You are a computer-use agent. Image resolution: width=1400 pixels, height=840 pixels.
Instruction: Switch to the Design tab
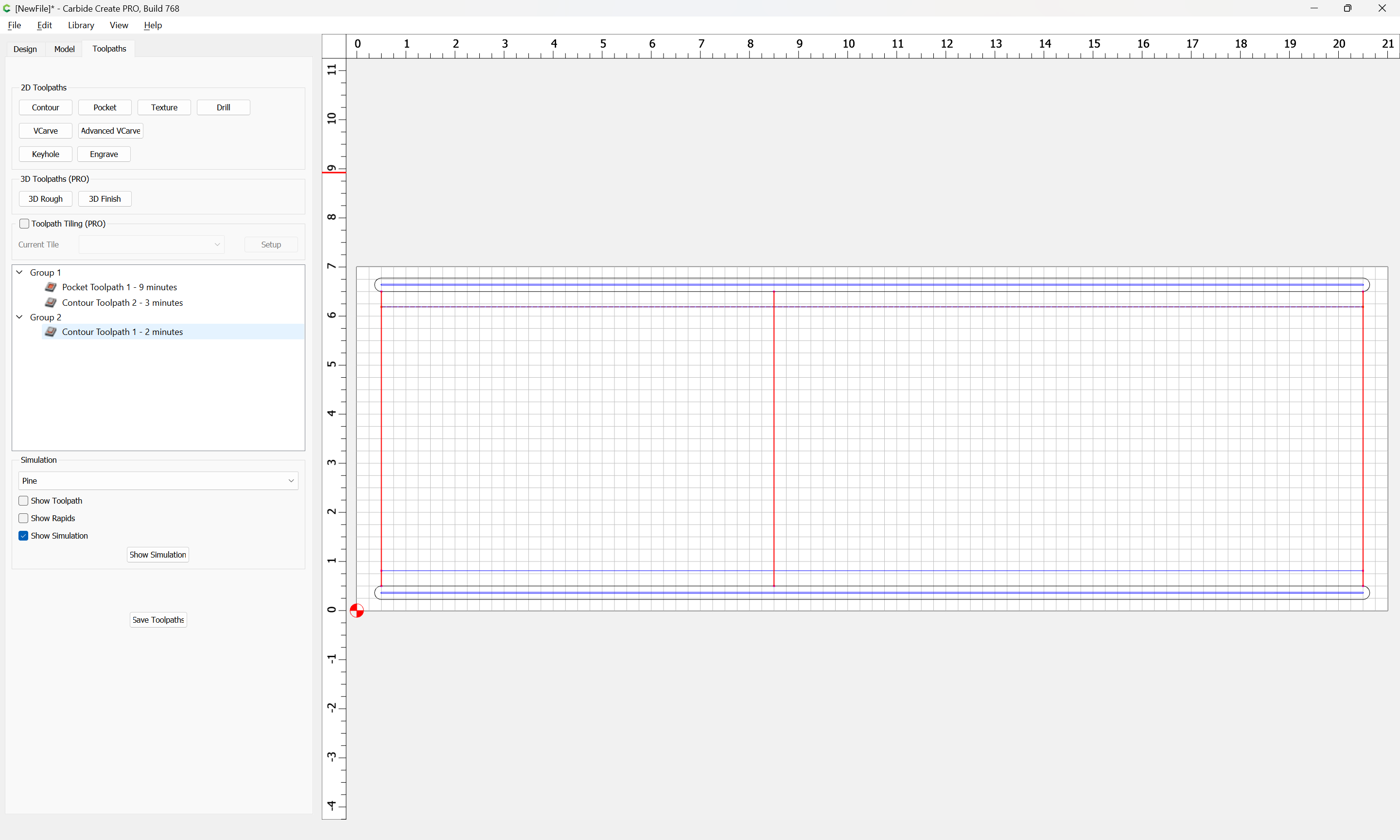point(25,49)
